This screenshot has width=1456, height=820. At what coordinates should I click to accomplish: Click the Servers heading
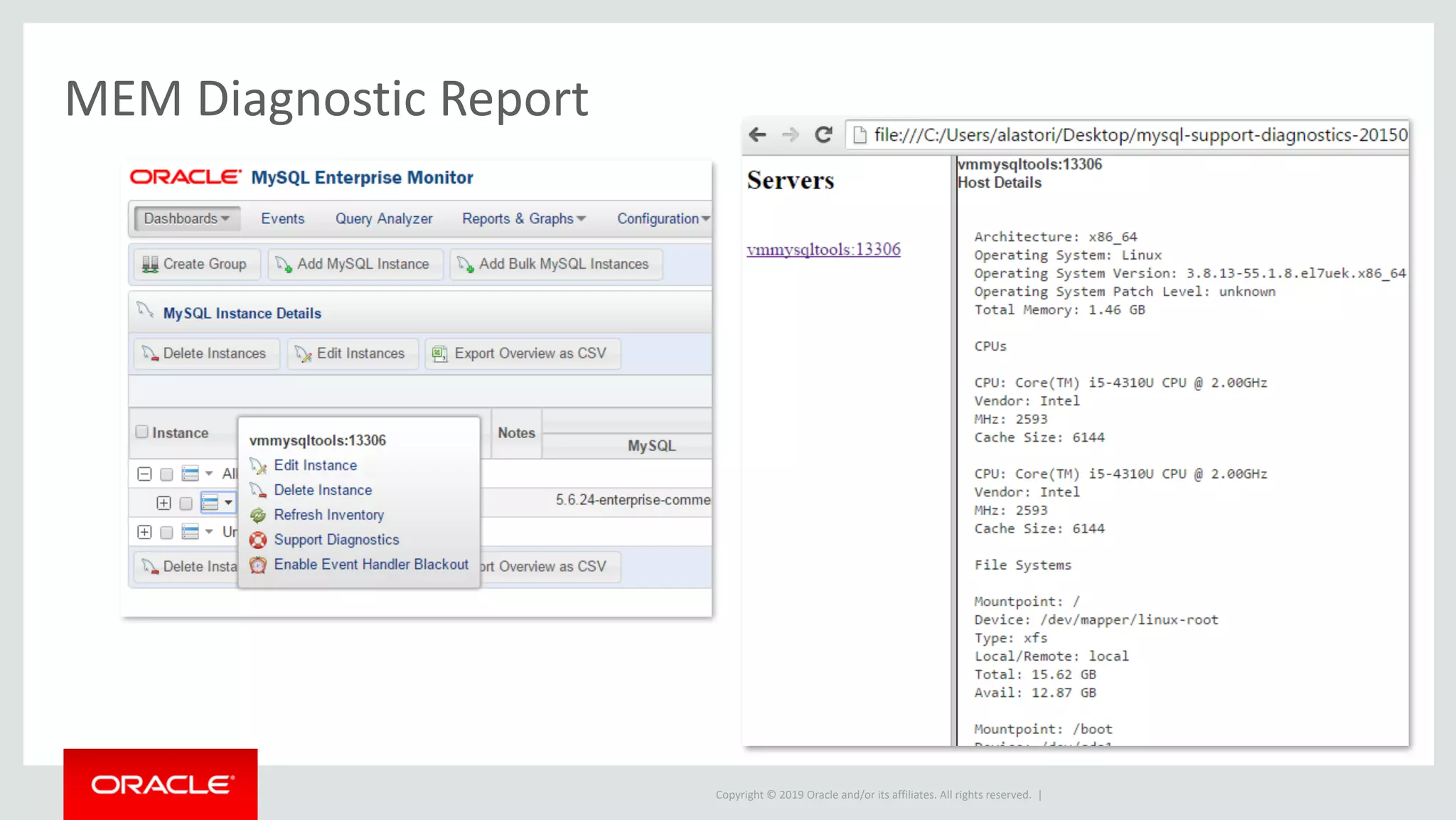[x=791, y=181]
